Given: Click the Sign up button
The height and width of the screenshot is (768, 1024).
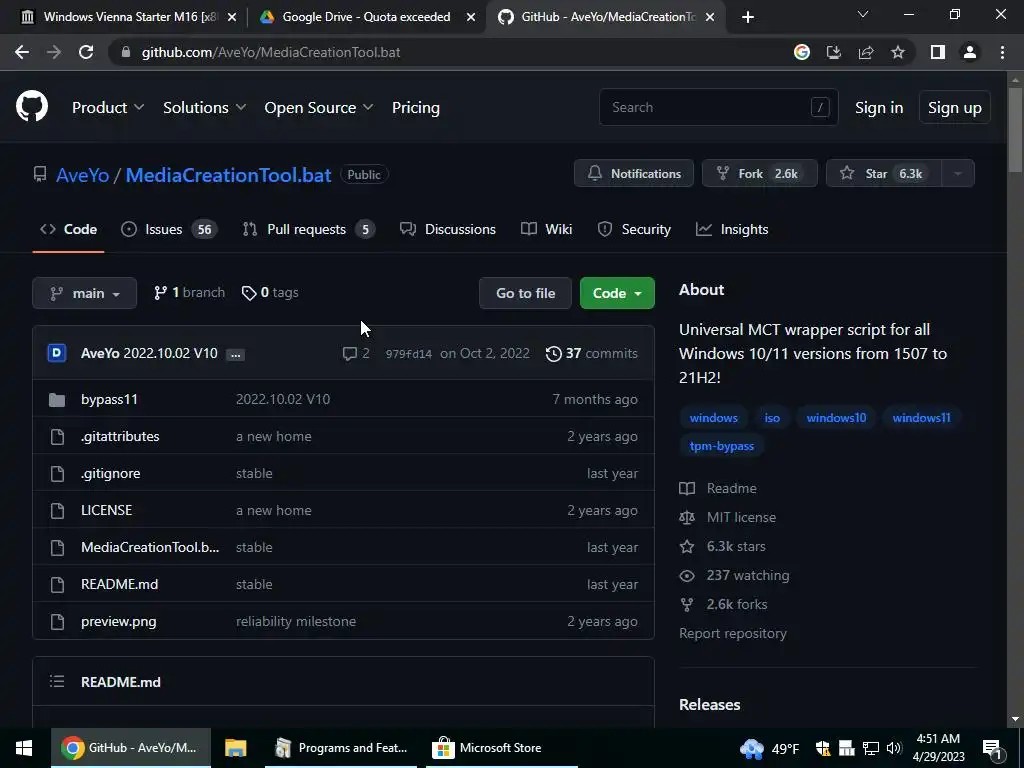Looking at the screenshot, I should click(955, 108).
